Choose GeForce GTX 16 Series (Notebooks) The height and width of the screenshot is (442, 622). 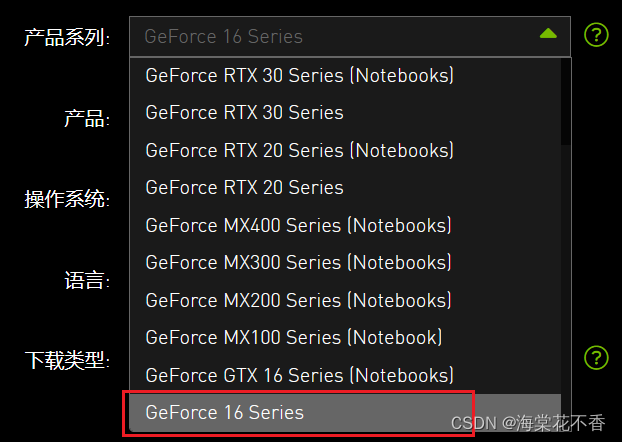[299, 375]
